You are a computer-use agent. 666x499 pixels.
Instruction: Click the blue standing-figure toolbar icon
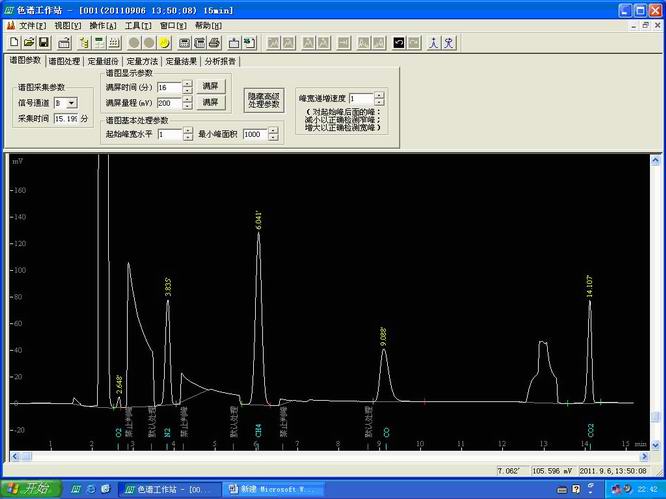(433, 42)
